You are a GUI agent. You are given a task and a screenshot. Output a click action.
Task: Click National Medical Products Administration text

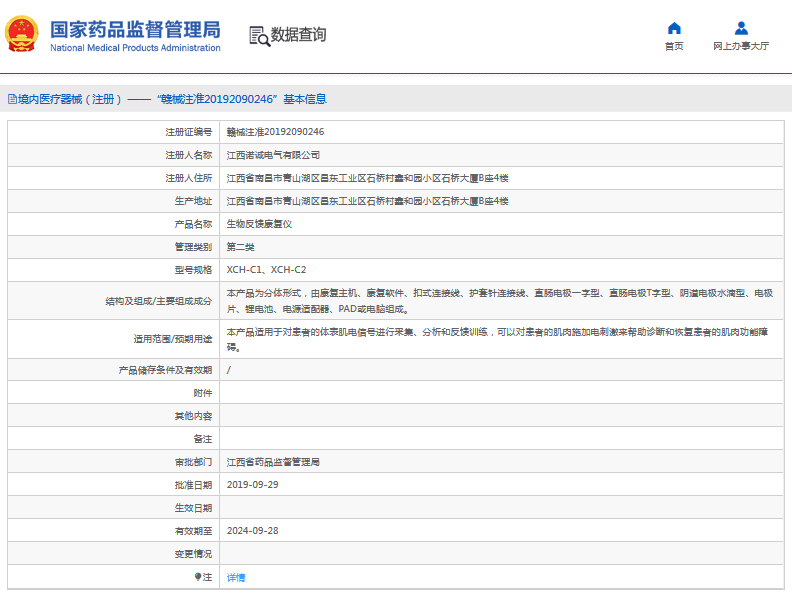point(135,48)
